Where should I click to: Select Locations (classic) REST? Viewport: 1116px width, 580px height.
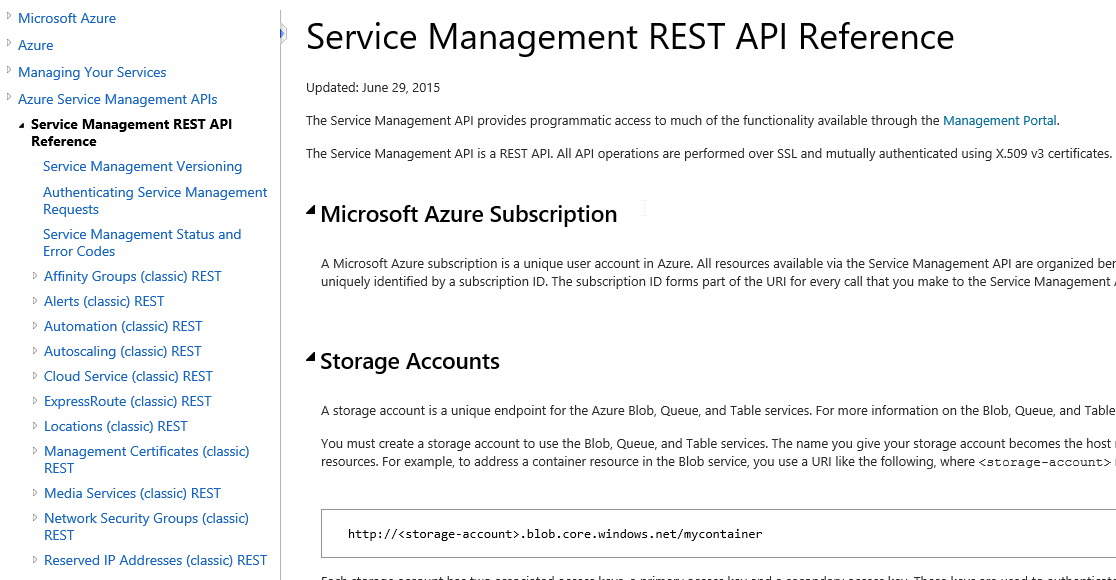[115, 426]
